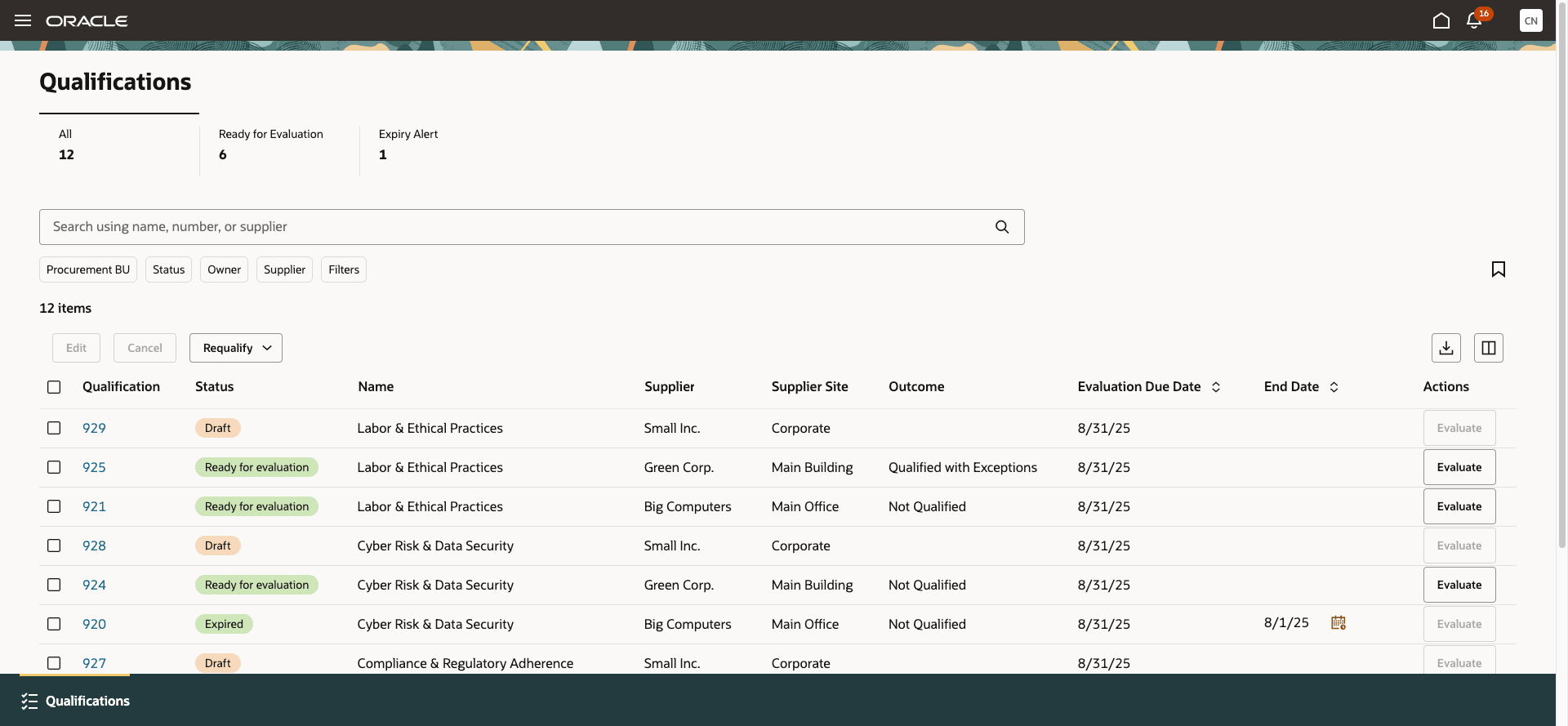Open the hamburger navigation menu
1568x726 pixels.
(x=23, y=20)
